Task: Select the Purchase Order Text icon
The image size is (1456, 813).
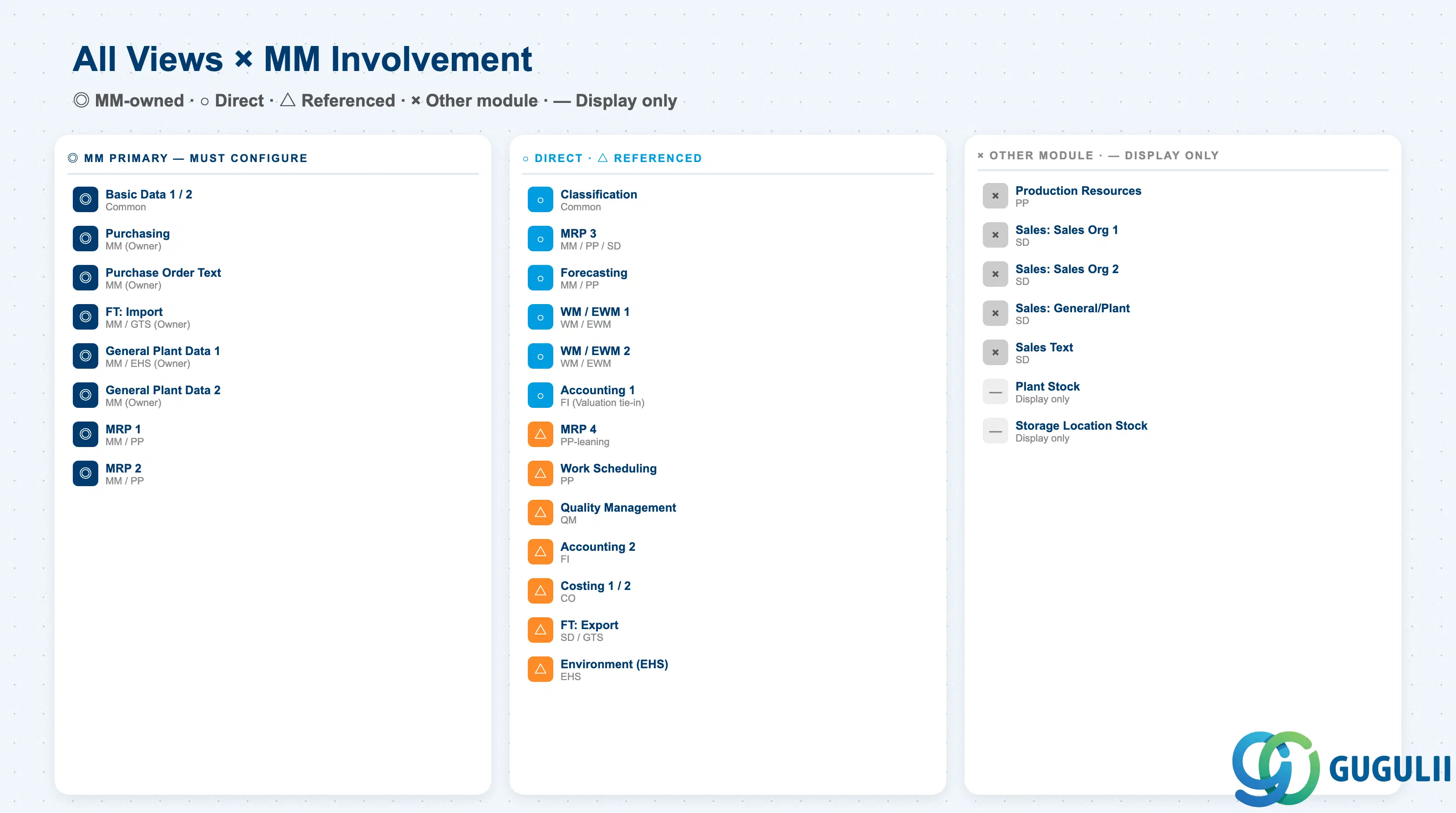Action: (86, 278)
